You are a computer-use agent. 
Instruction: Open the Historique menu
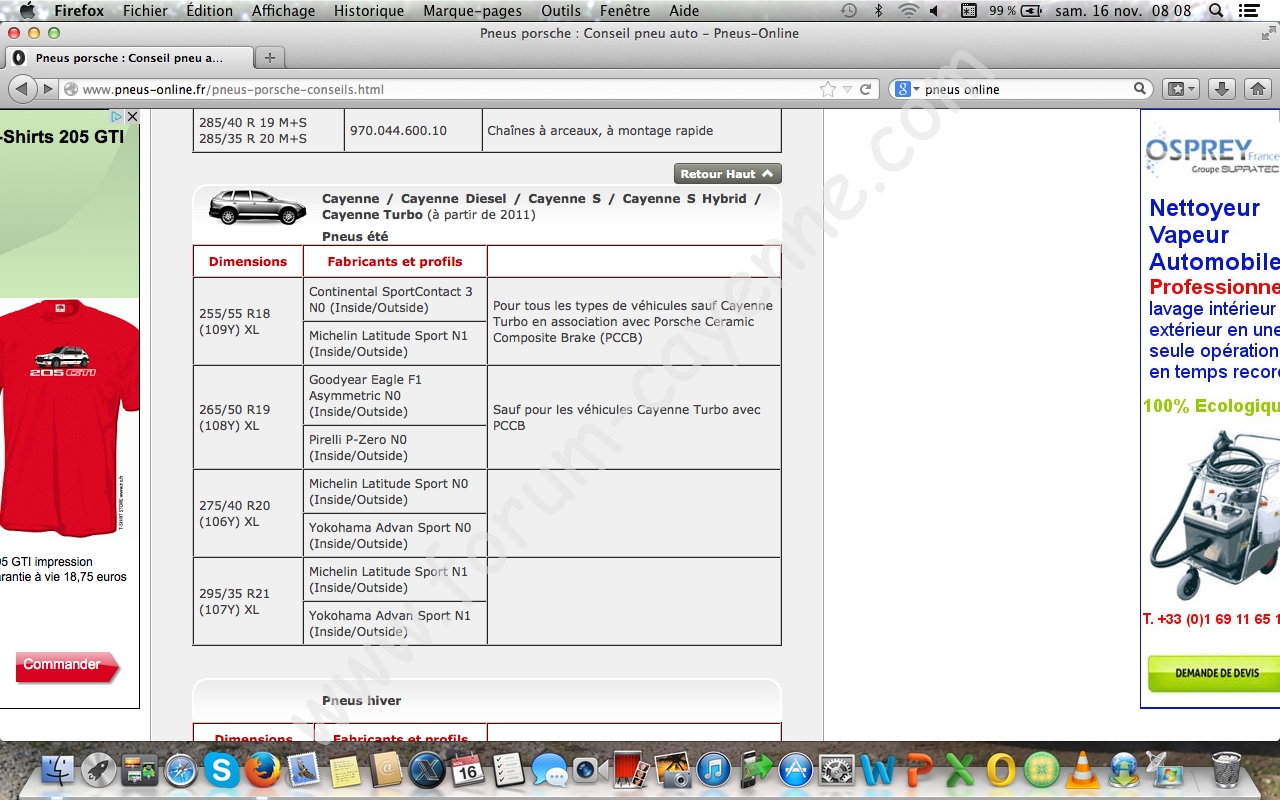(x=369, y=11)
